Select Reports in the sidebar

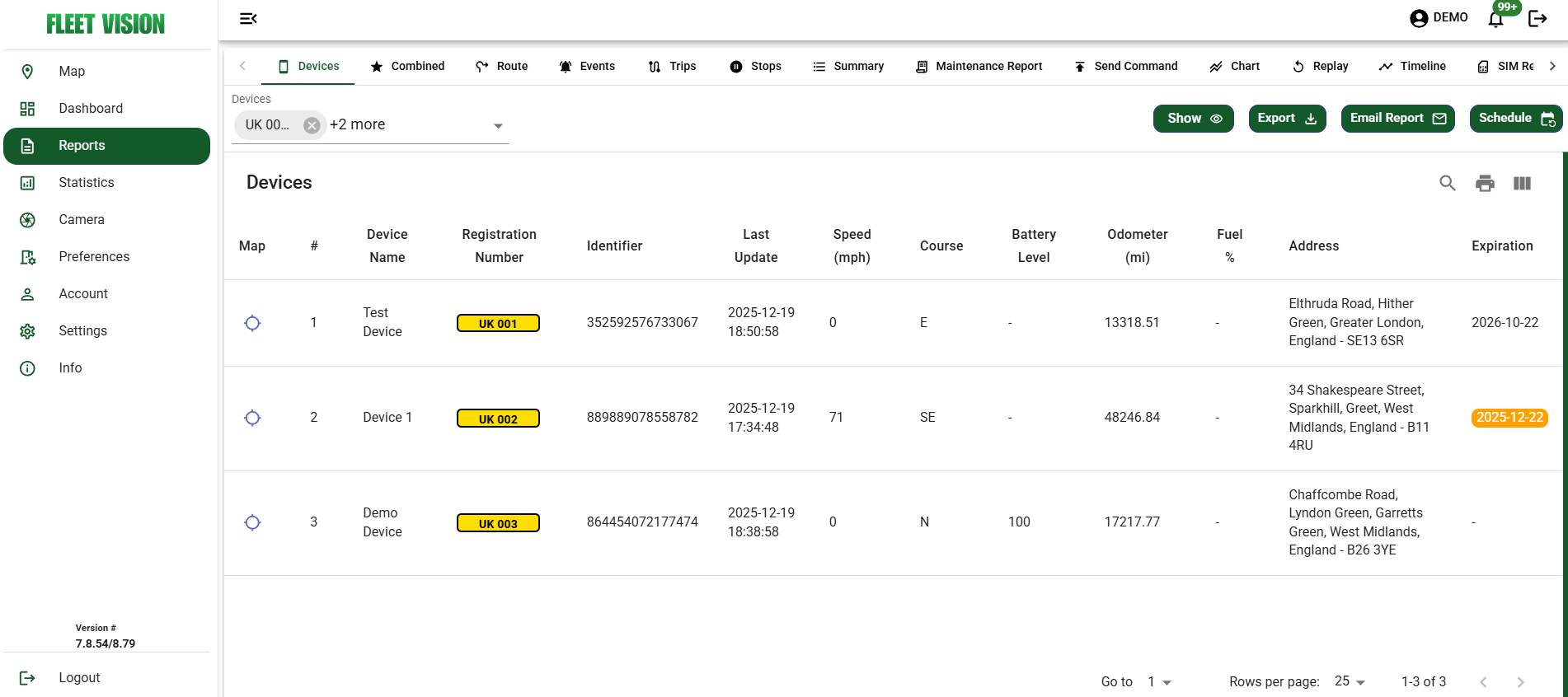pyautogui.click(x=106, y=146)
